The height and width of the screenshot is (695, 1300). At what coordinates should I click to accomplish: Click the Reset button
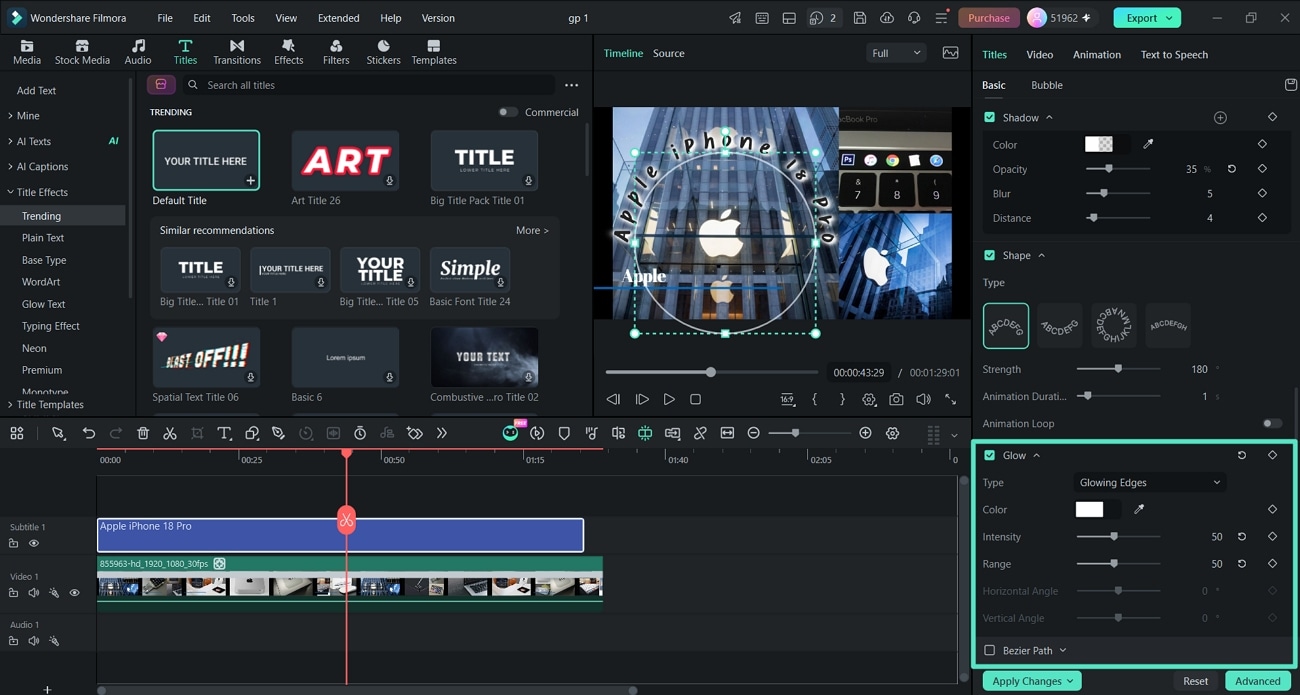(x=1195, y=681)
